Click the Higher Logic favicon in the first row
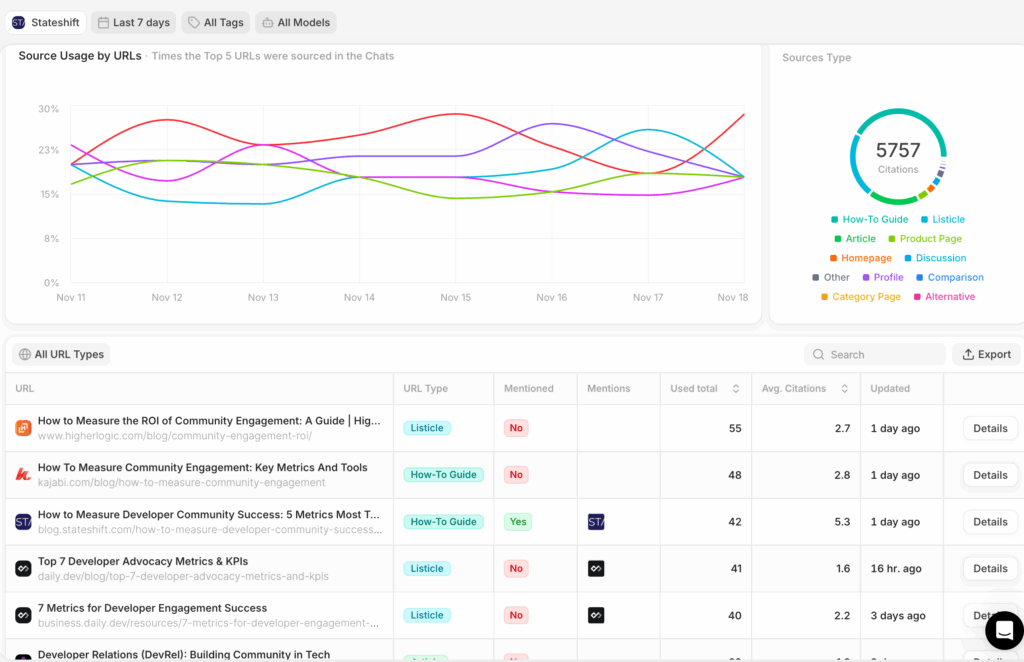 [x=22, y=427]
